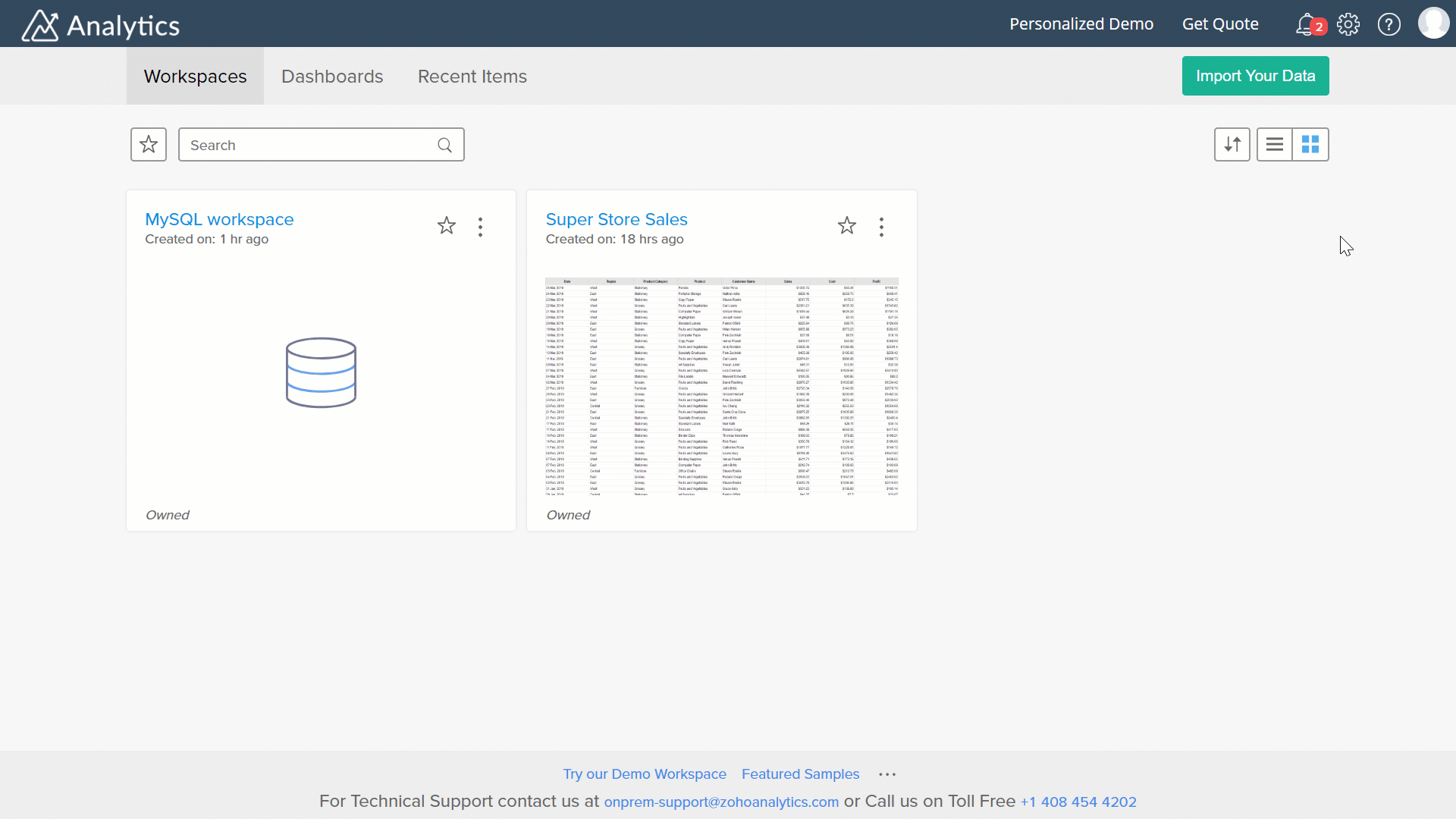
Task: Open the help question mark icon
Action: (1389, 24)
